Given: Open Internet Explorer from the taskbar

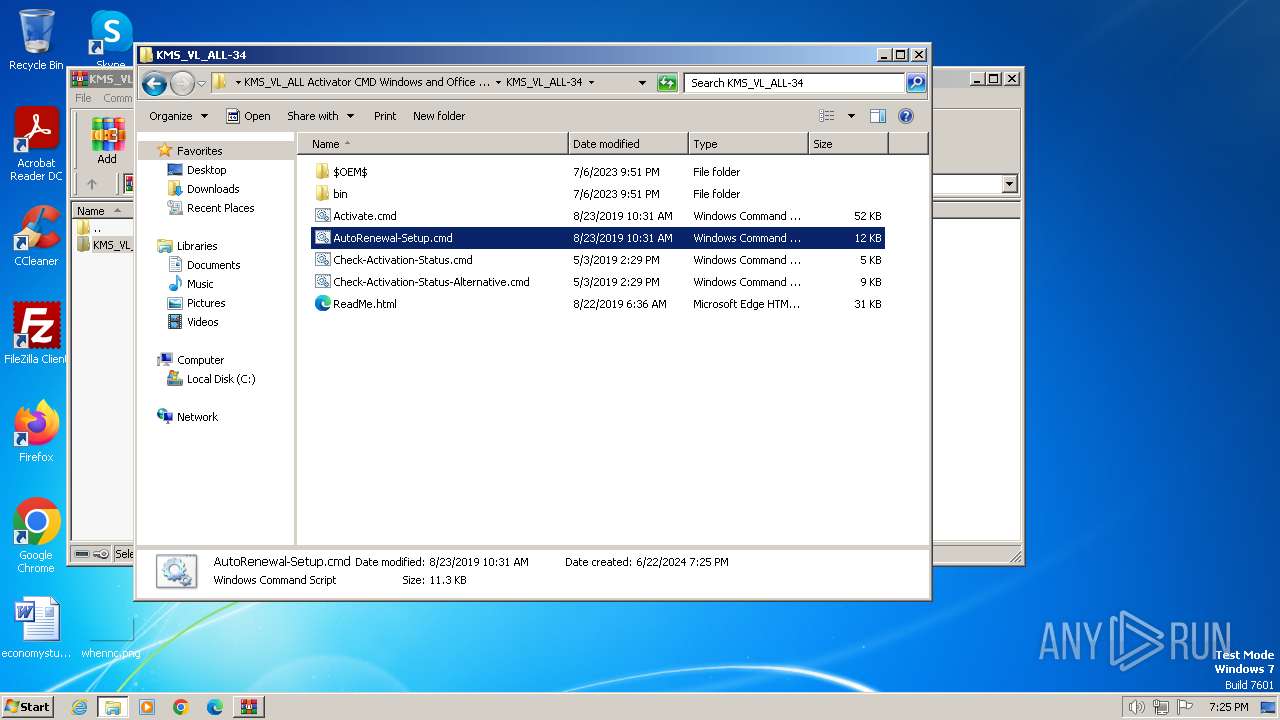Looking at the screenshot, I should point(79,707).
